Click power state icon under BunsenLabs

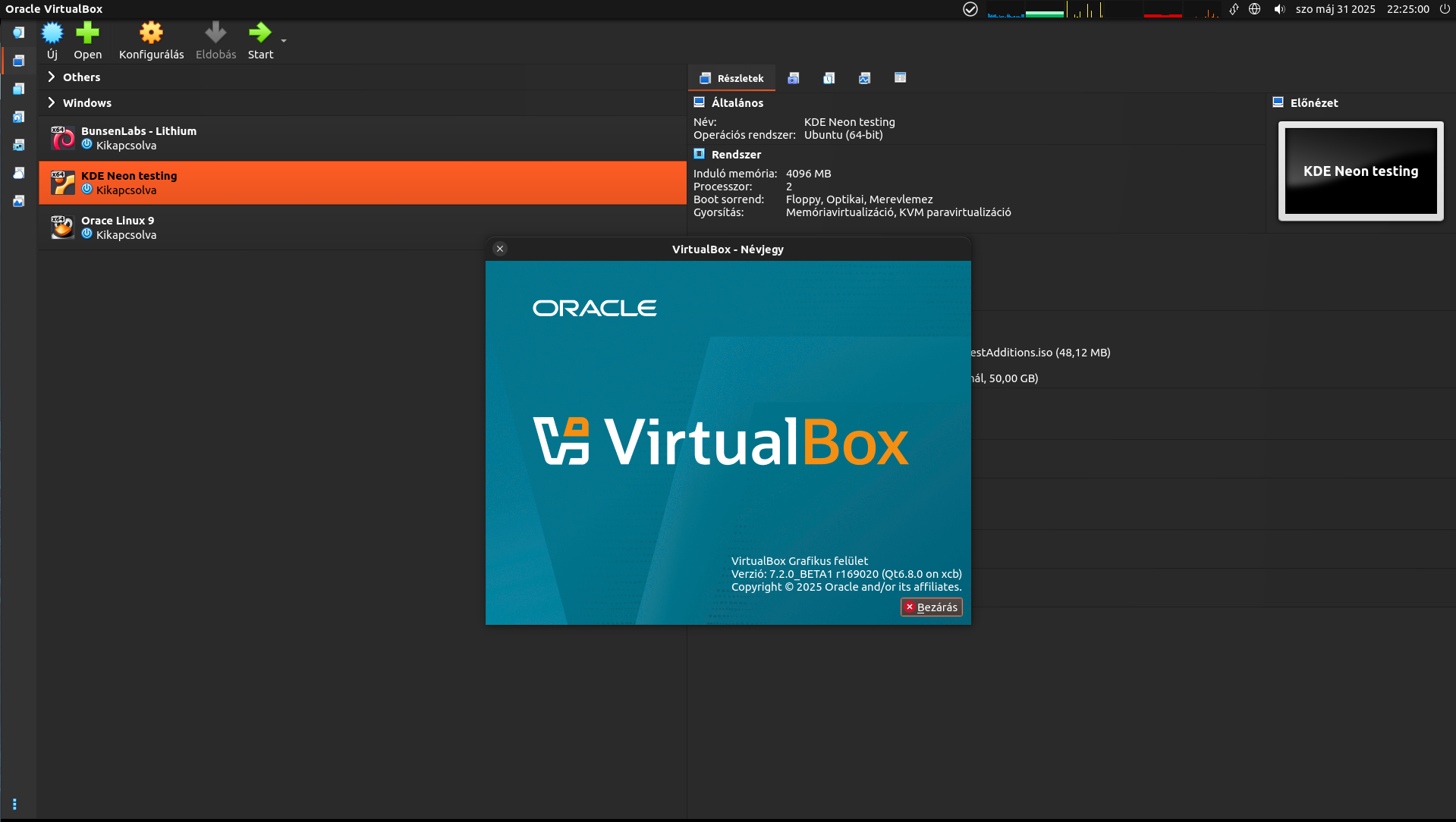point(86,145)
